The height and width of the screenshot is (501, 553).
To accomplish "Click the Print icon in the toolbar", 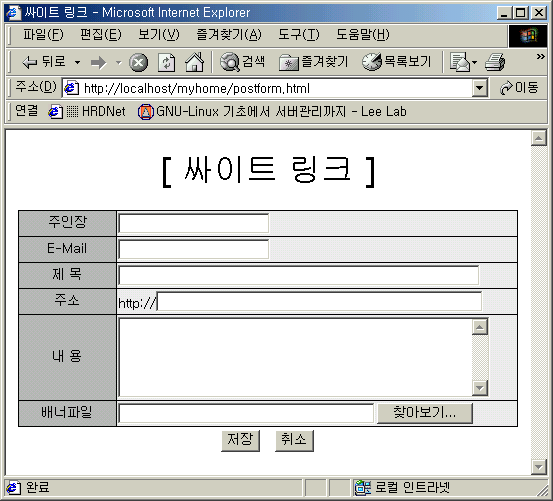I will click(495, 62).
